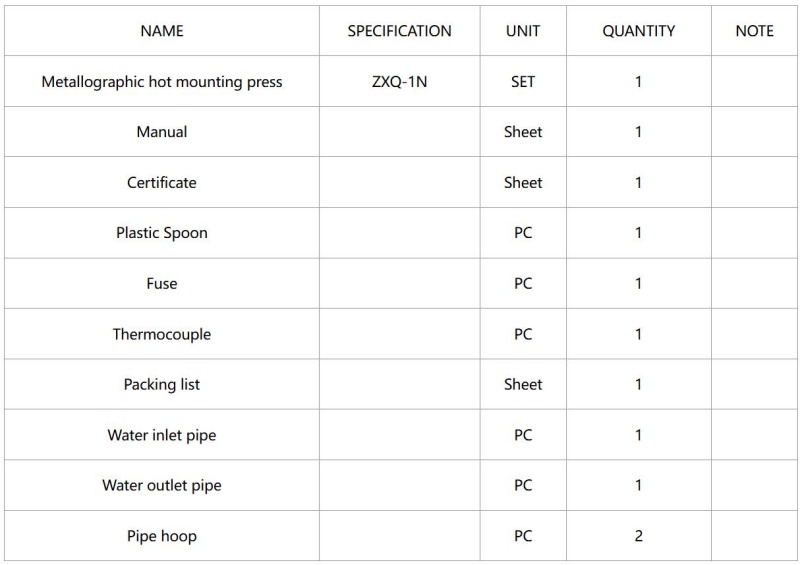Select the ZXQ-1N specification cell
The width and height of the screenshot is (800, 565).
(x=399, y=82)
